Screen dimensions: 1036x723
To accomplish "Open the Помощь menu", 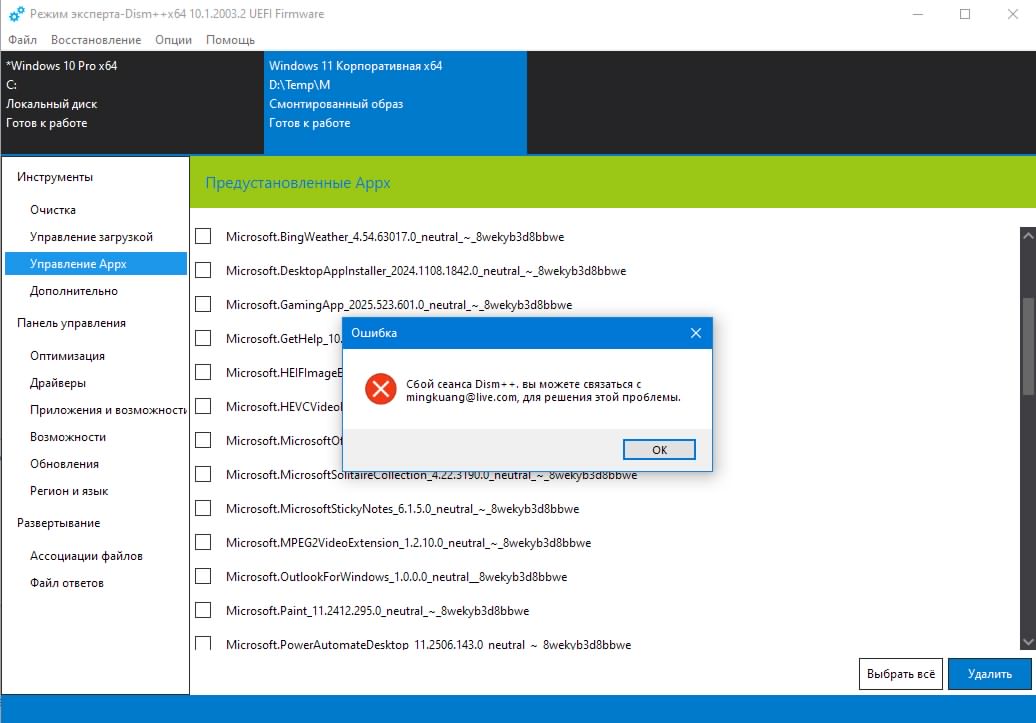I will tap(230, 40).
